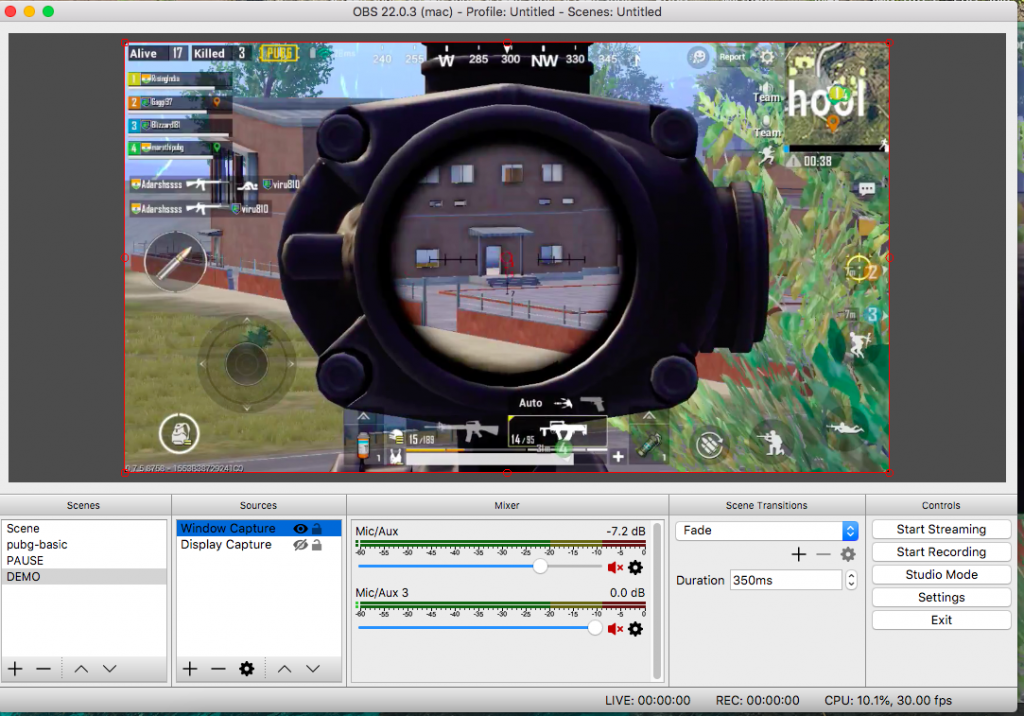Viewport: 1024px width, 716px height.
Task: Click the CPU usage status text
Action: tap(888, 700)
